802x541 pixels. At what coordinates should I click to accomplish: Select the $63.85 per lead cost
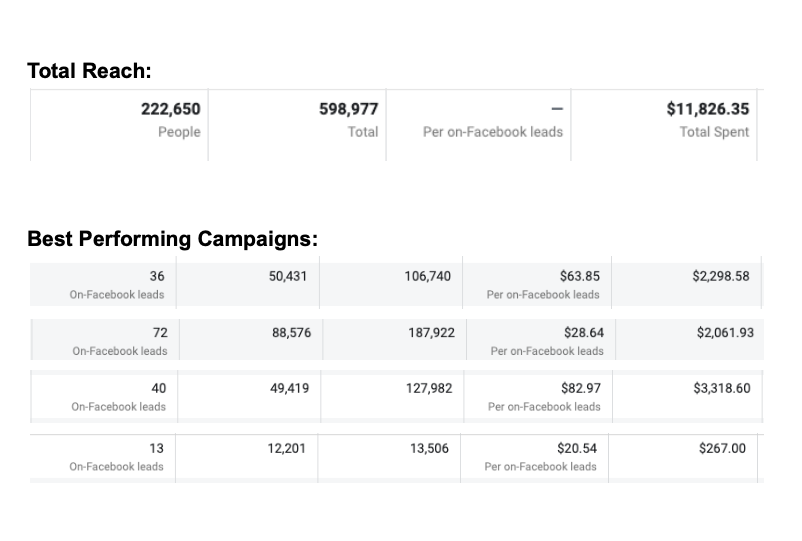(580, 276)
